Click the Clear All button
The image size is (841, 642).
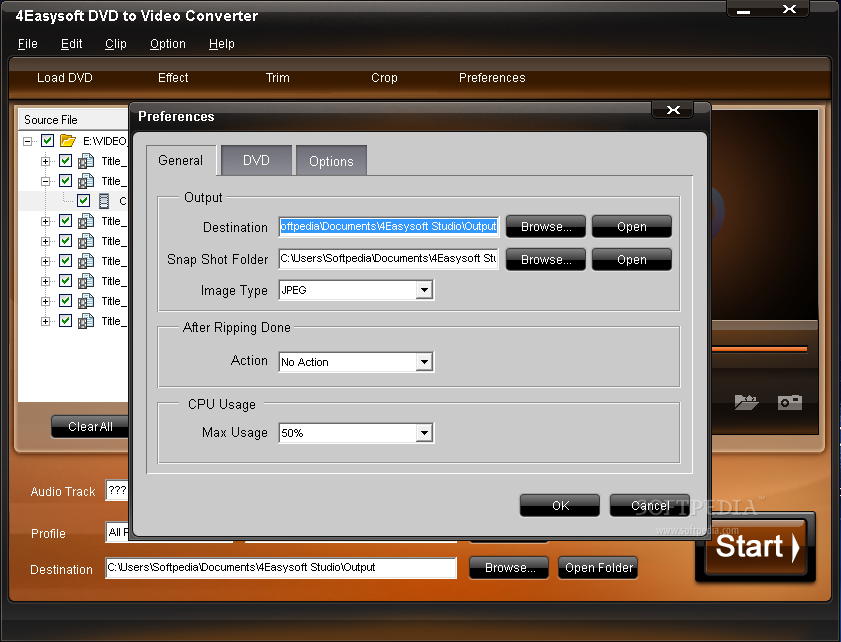pos(90,427)
